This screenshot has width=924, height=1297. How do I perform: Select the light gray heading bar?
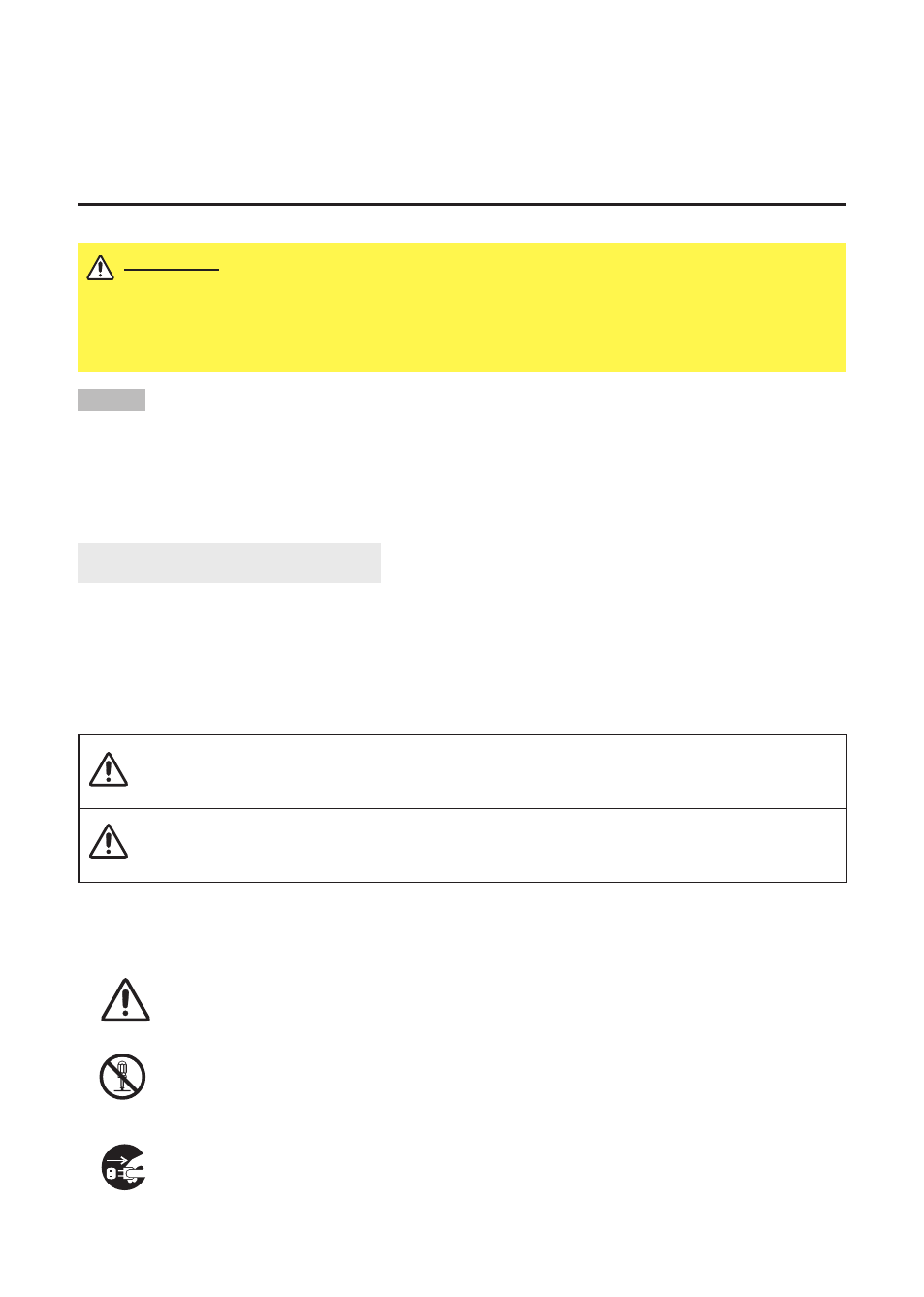[x=229, y=563]
